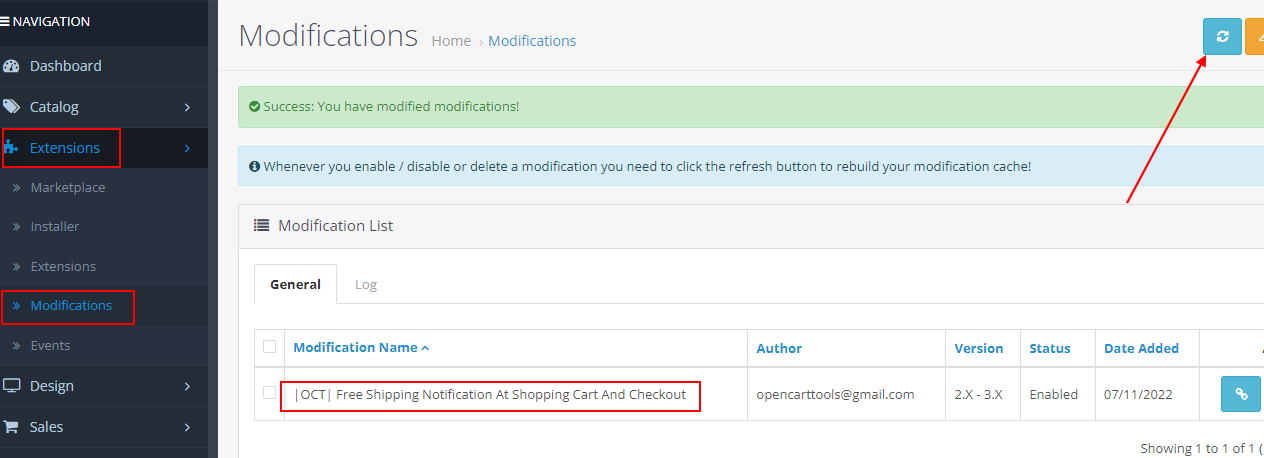Screen dimensions: 1264x458
Task: Toggle the select-all checkbox in table header
Action: 269,347
